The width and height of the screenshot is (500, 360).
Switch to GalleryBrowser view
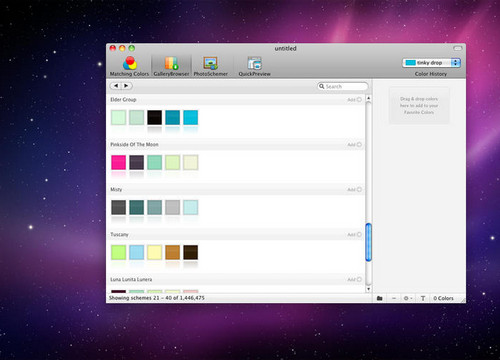[171, 66]
